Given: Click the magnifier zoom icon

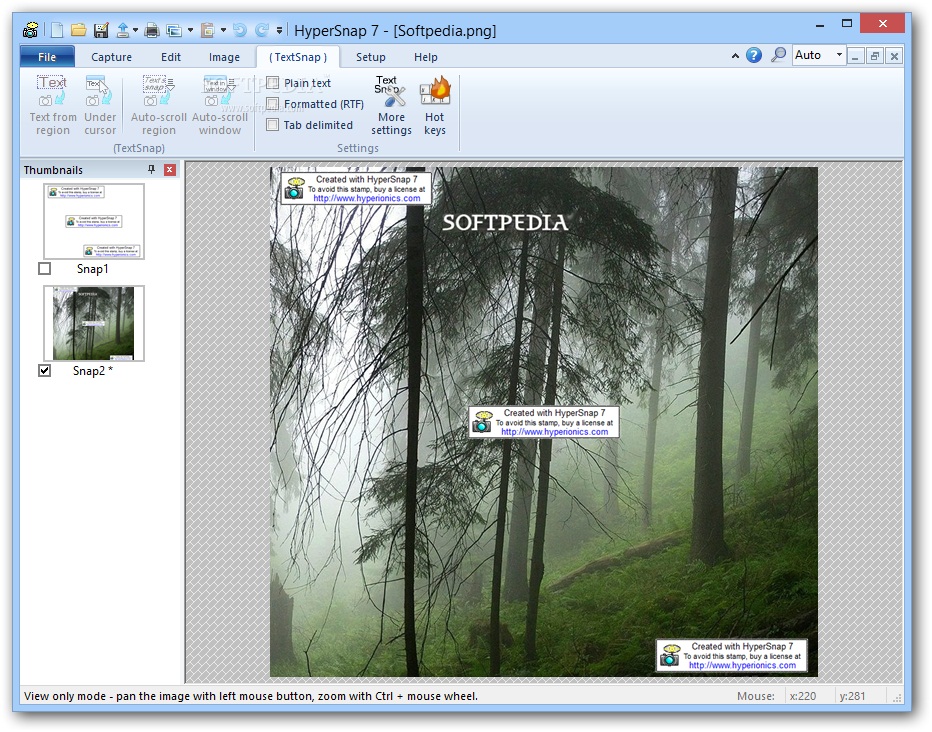Looking at the screenshot, I should [x=778, y=55].
